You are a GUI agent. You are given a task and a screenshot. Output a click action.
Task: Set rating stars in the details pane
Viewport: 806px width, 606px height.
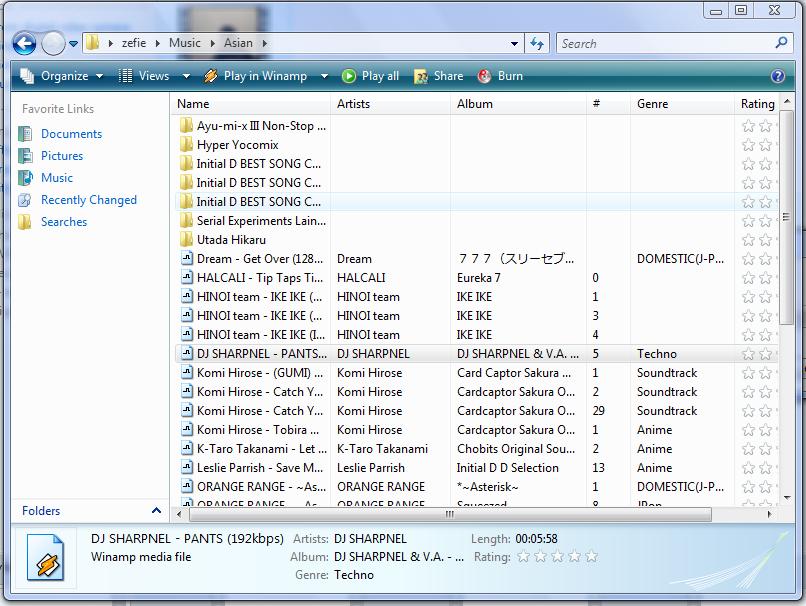557,557
